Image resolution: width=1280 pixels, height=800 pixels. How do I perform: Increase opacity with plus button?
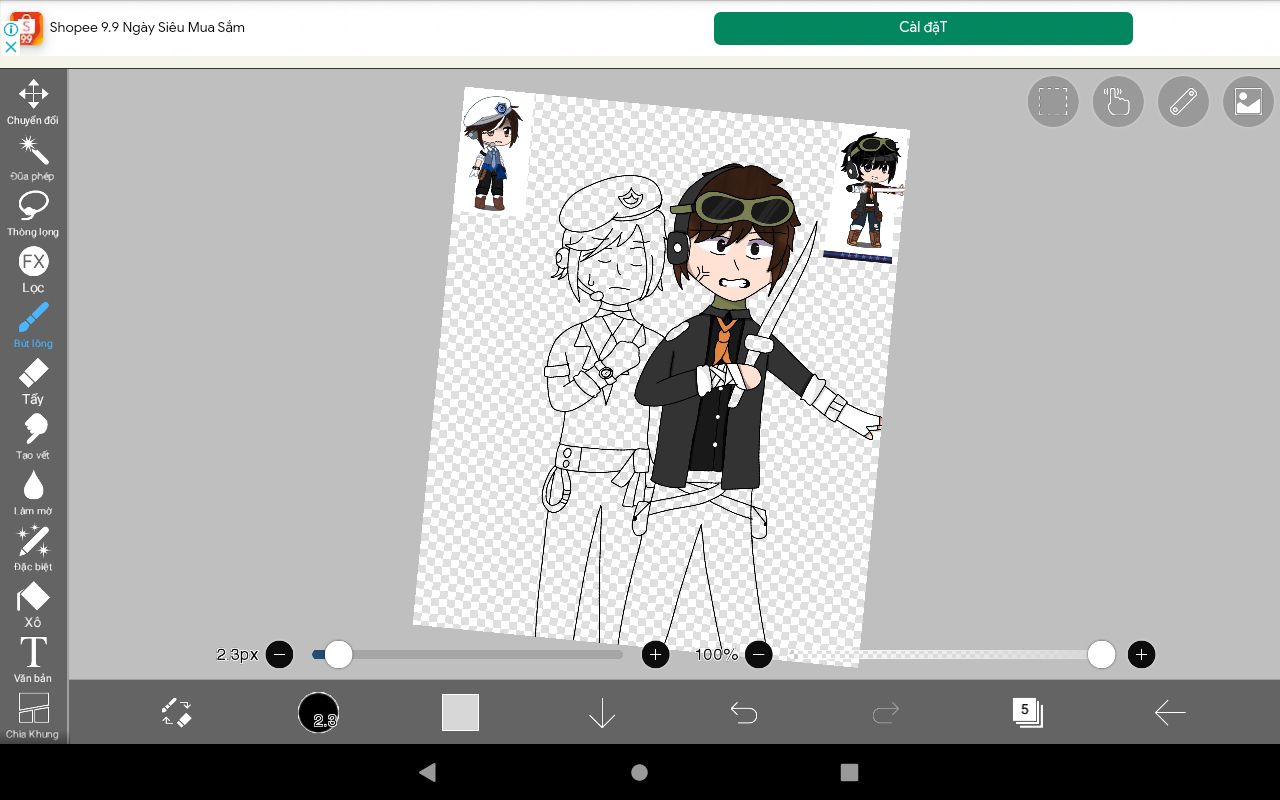[x=1141, y=655]
